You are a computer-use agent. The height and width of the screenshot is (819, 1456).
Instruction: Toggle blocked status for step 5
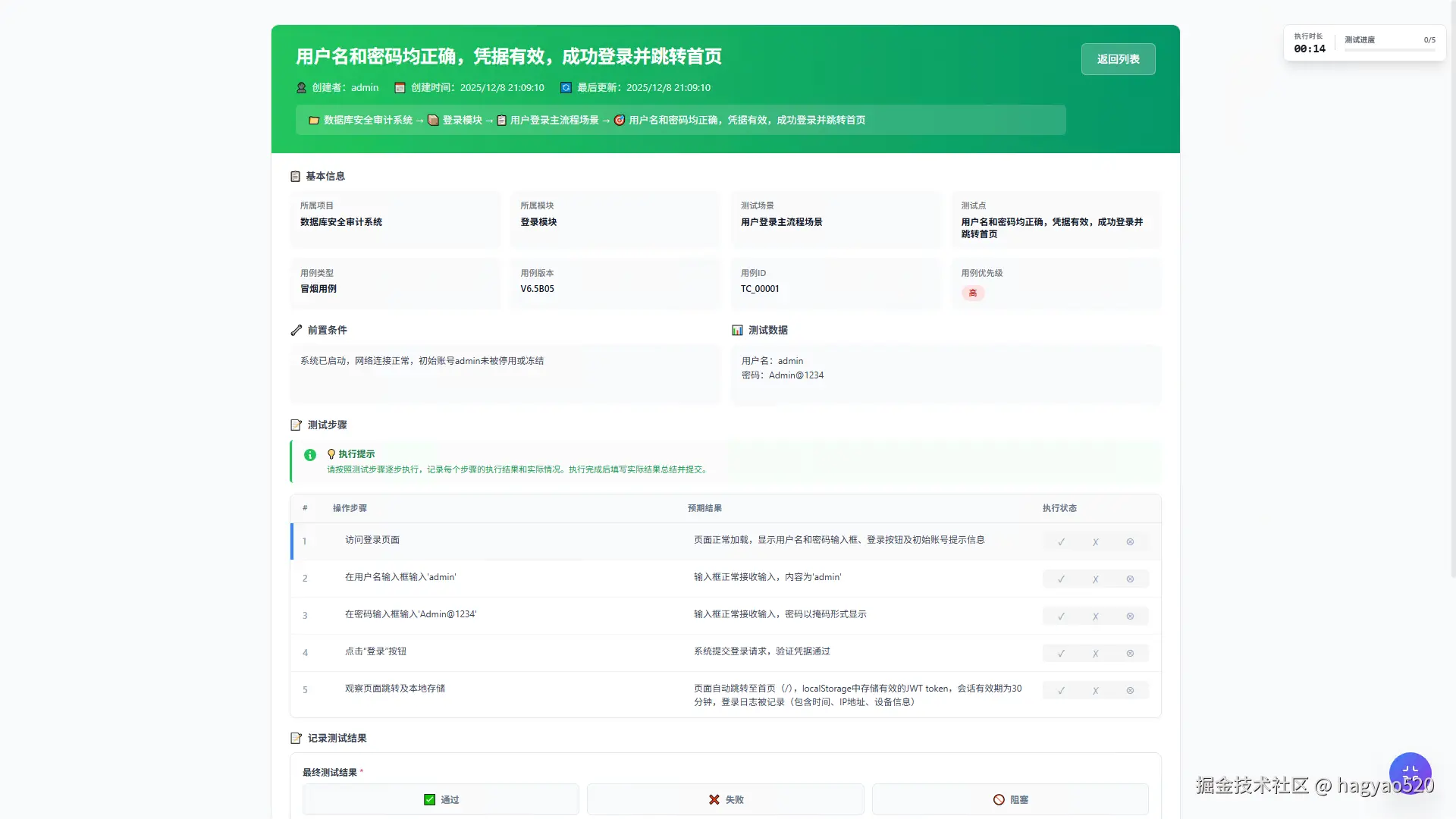click(1129, 690)
